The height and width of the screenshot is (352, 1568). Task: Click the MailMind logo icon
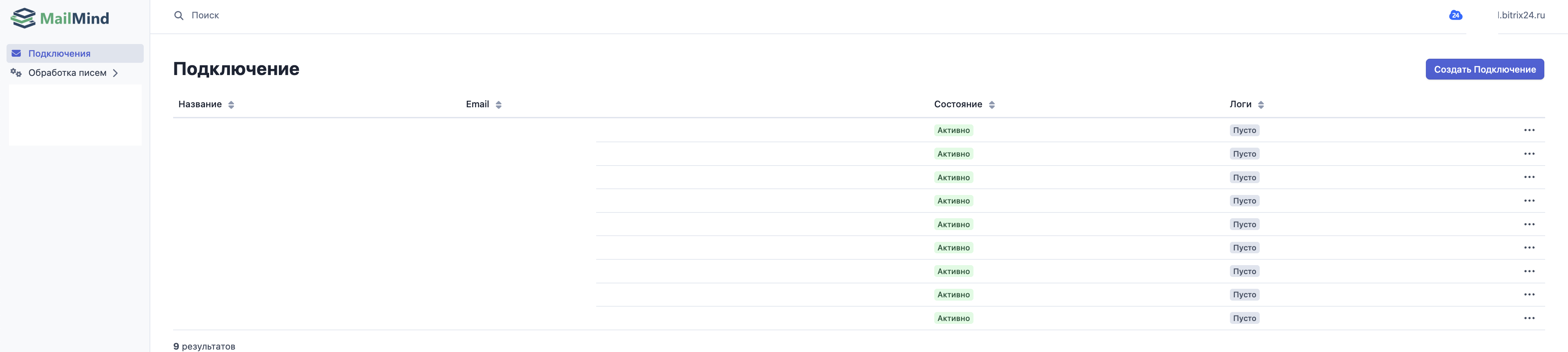pyautogui.click(x=23, y=18)
